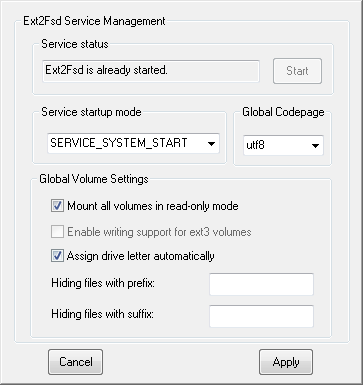Screen dimensions: 363x385
Task: Open the Service startup mode dropdown
Action: click(x=133, y=143)
